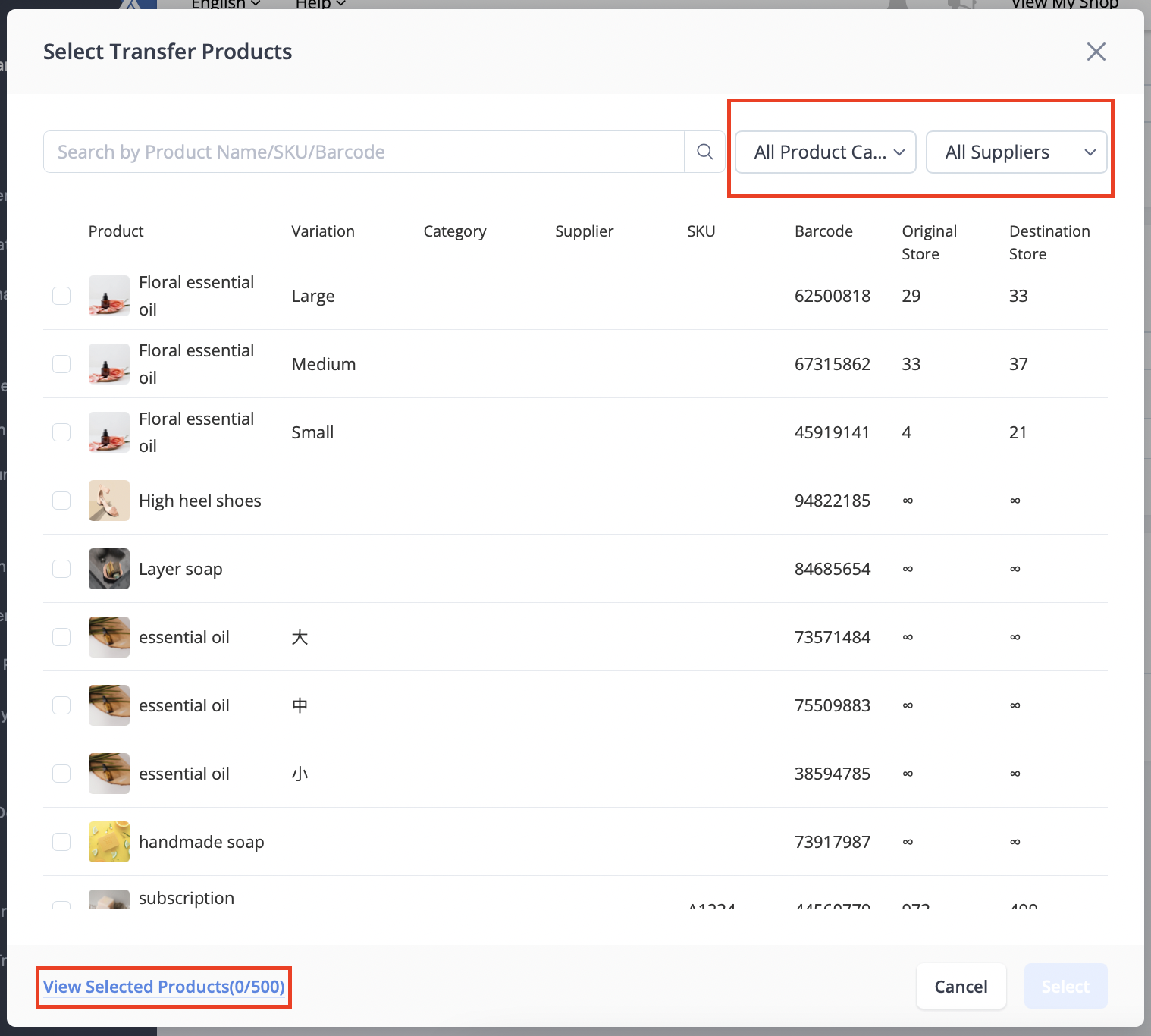
Task: Click barcode 73917987
Action: [833, 842]
